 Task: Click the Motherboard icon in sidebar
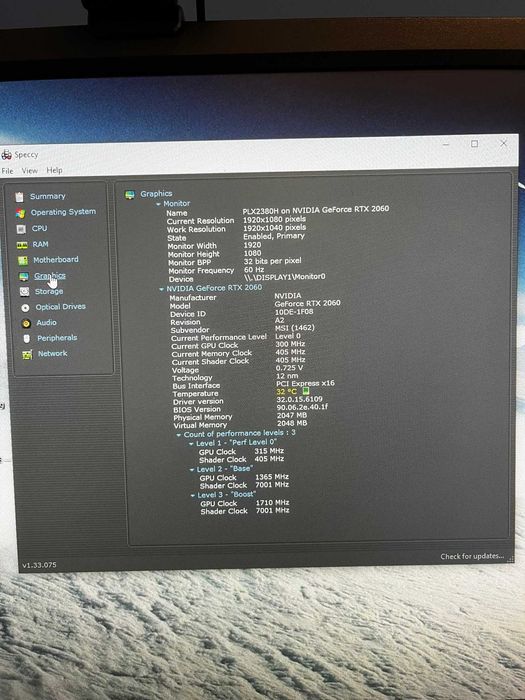click(23, 260)
